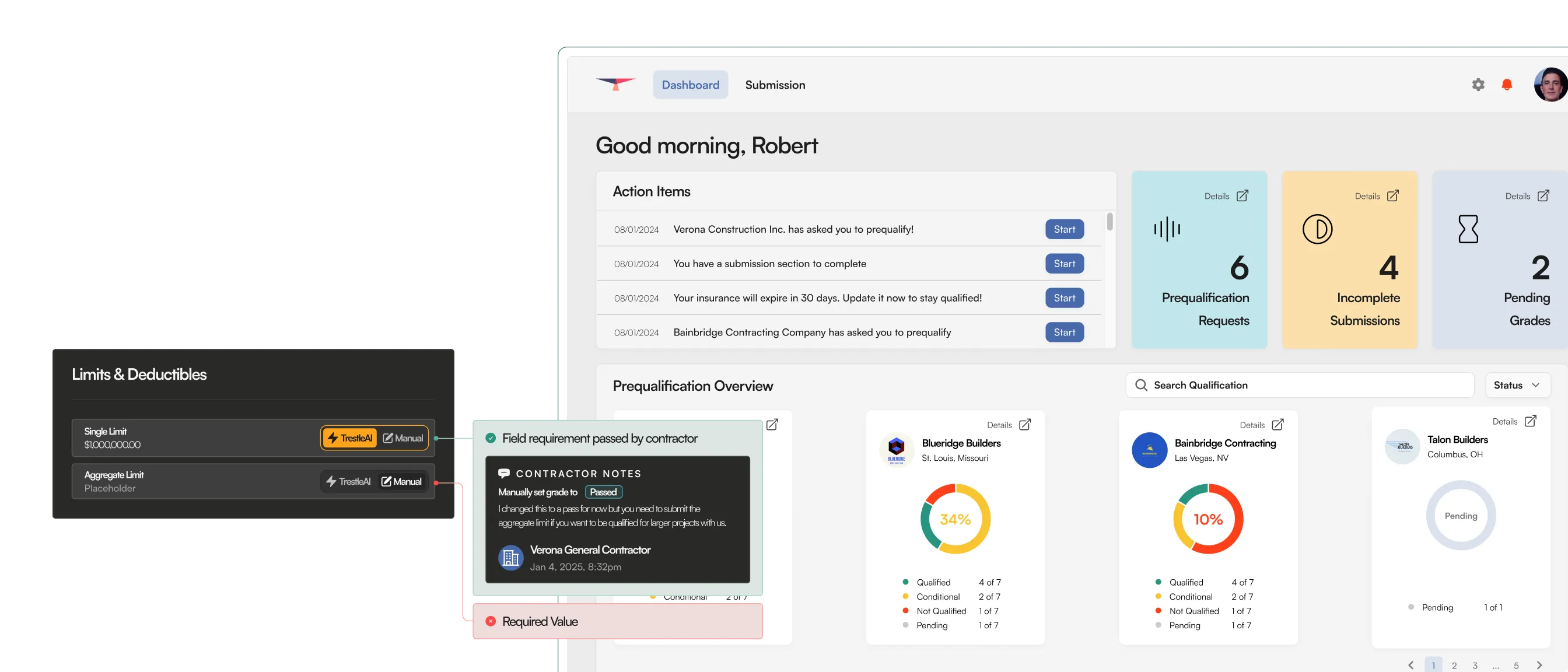Expand the Status filter dropdown
The height and width of the screenshot is (672, 1568).
pos(1517,384)
